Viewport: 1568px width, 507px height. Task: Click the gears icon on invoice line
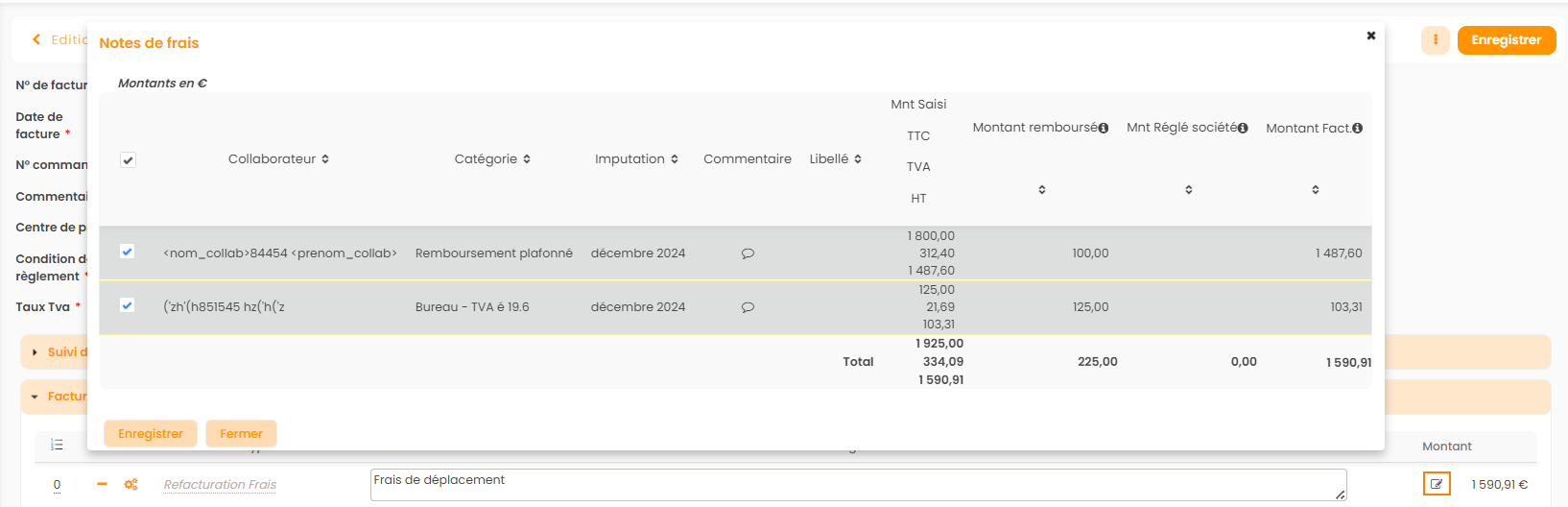[x=131, y=485]
